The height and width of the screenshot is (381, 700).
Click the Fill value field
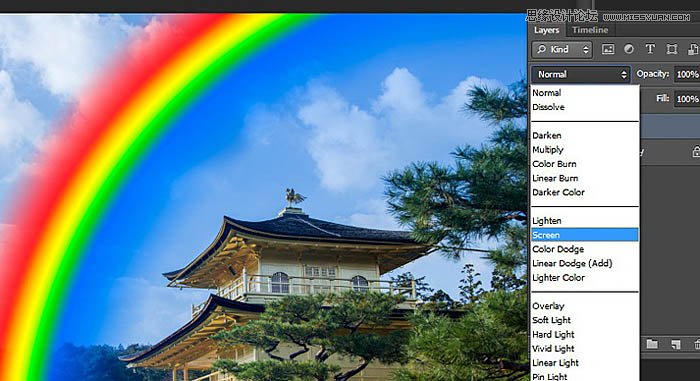pos(687,99)
